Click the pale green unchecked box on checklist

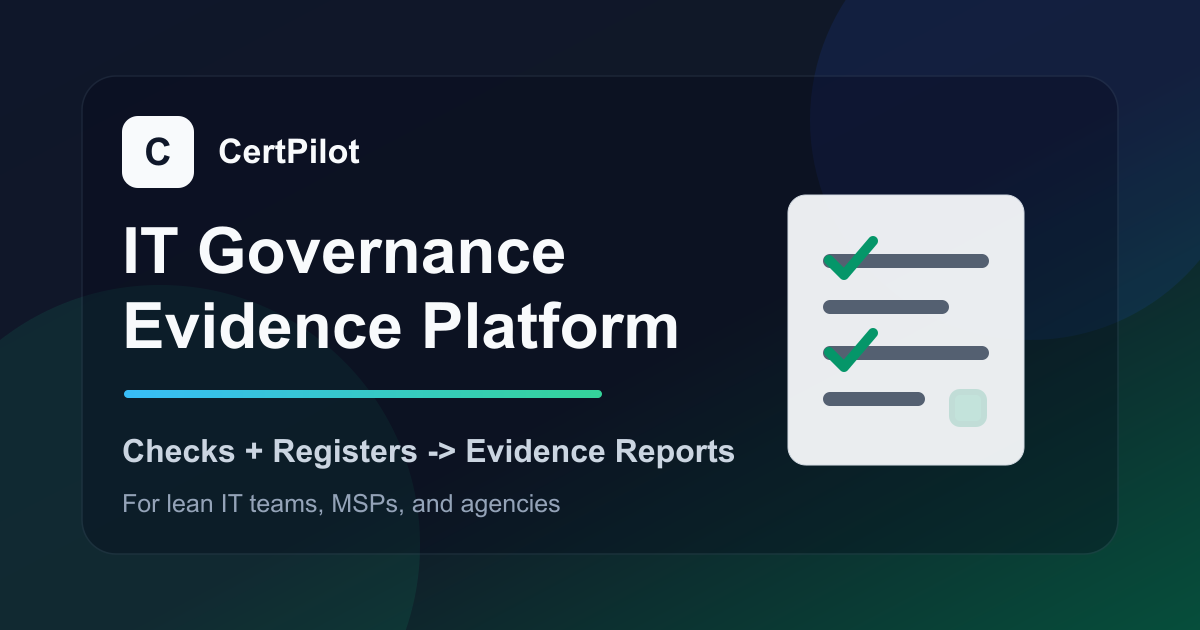(x=968, y=408)
